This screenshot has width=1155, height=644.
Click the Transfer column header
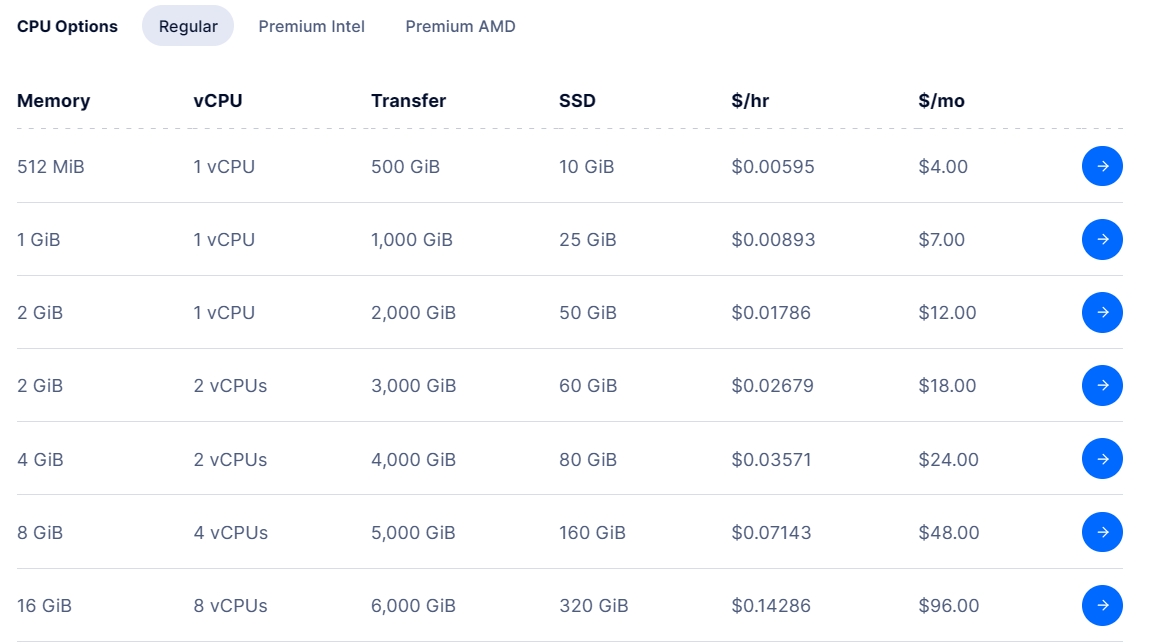408,100
